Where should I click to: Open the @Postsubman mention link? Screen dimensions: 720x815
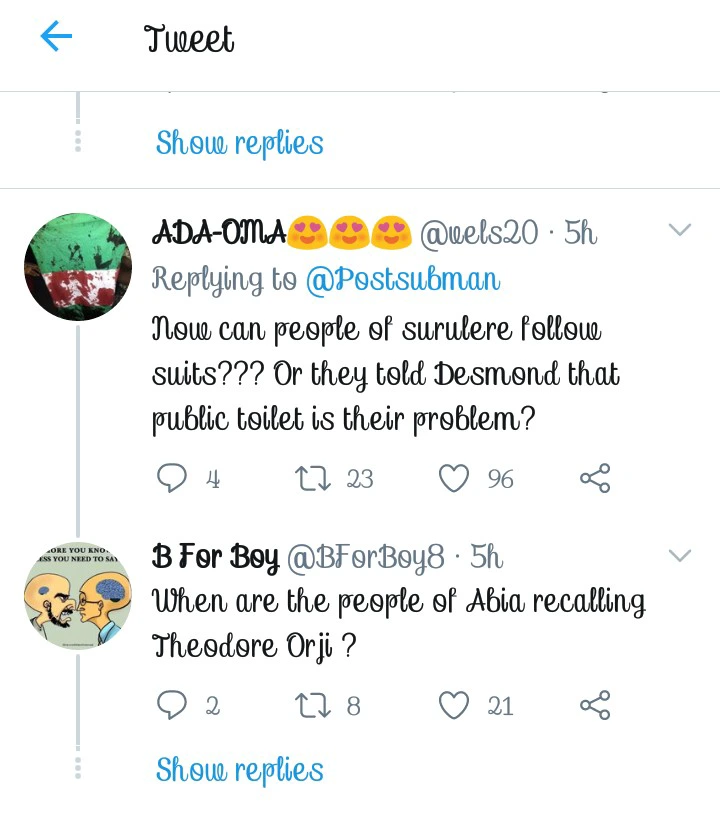coord(401,279)
